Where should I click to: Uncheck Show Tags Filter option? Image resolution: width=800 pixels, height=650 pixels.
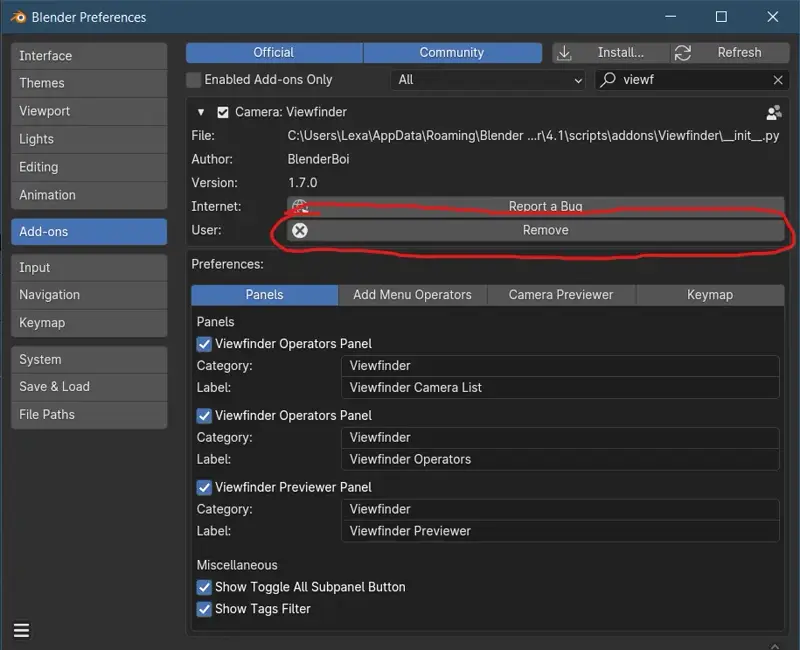click(204, 609)
